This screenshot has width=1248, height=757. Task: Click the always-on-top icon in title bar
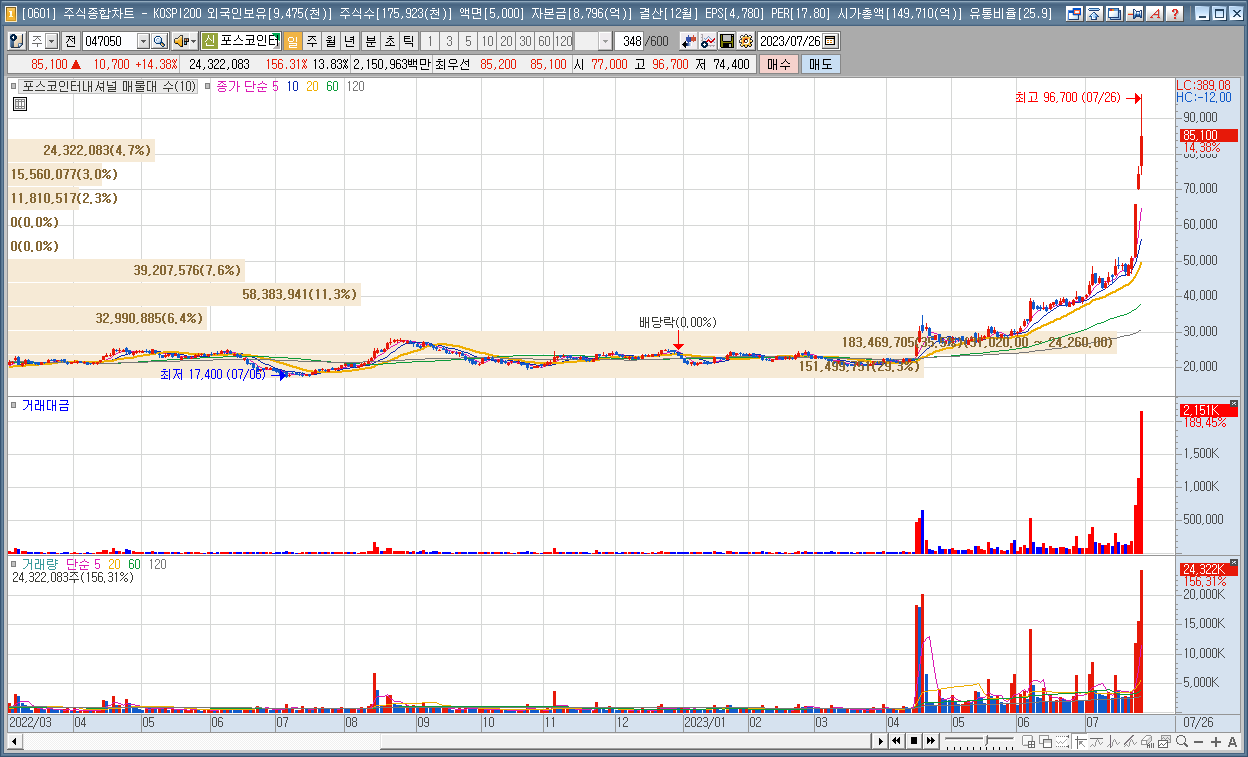pos(1094,14)
